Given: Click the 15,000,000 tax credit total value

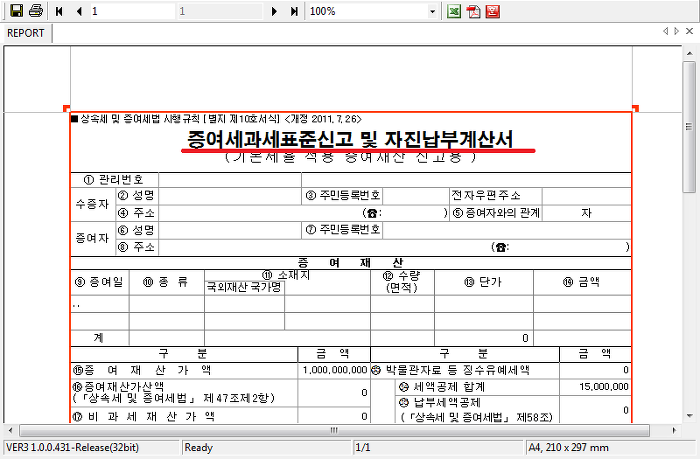Looking at the screenshot, I should point(604,387).
